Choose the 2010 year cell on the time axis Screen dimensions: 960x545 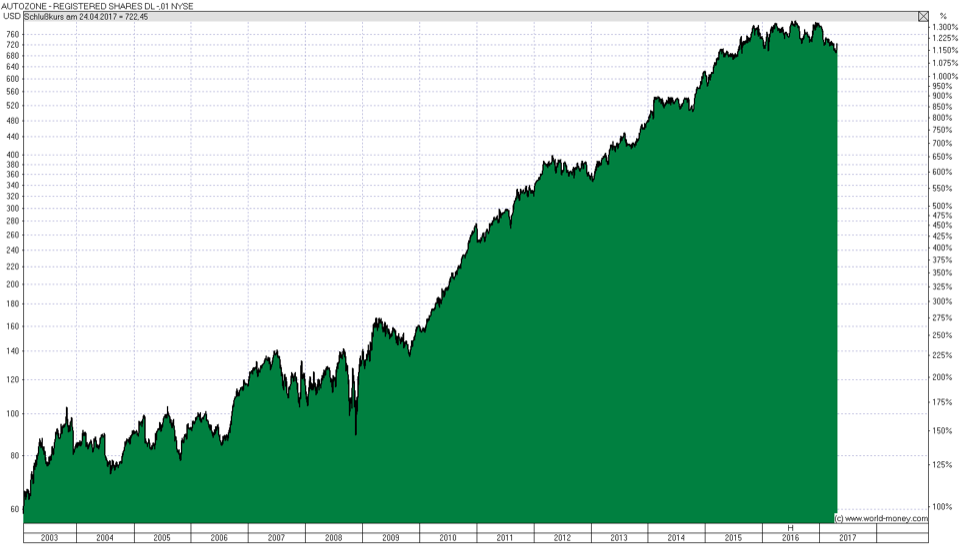(448, 538)
